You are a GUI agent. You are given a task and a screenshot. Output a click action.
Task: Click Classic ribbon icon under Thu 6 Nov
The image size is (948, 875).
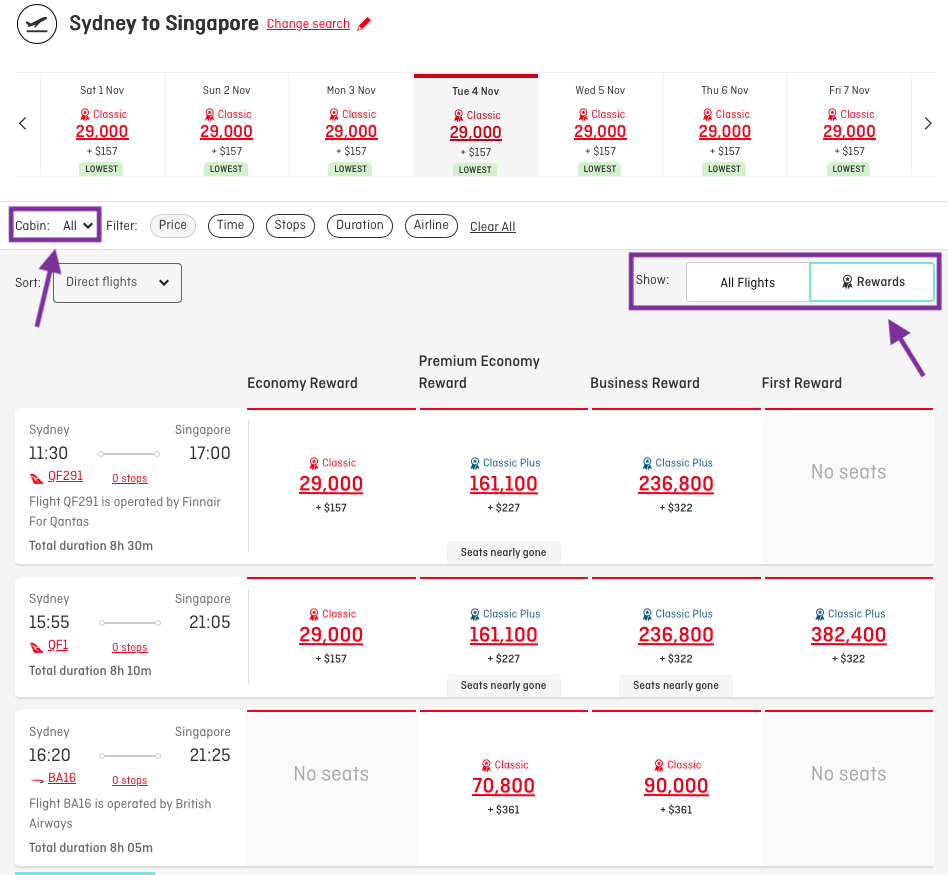click(x=707, y=114)
